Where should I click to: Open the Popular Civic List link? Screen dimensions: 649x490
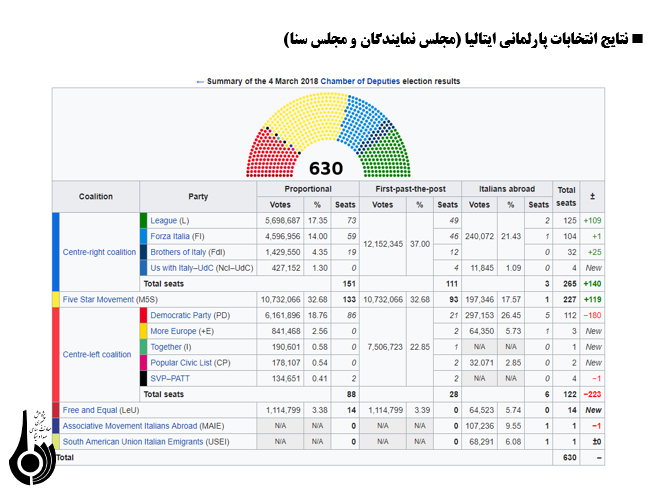coord(181,363)
